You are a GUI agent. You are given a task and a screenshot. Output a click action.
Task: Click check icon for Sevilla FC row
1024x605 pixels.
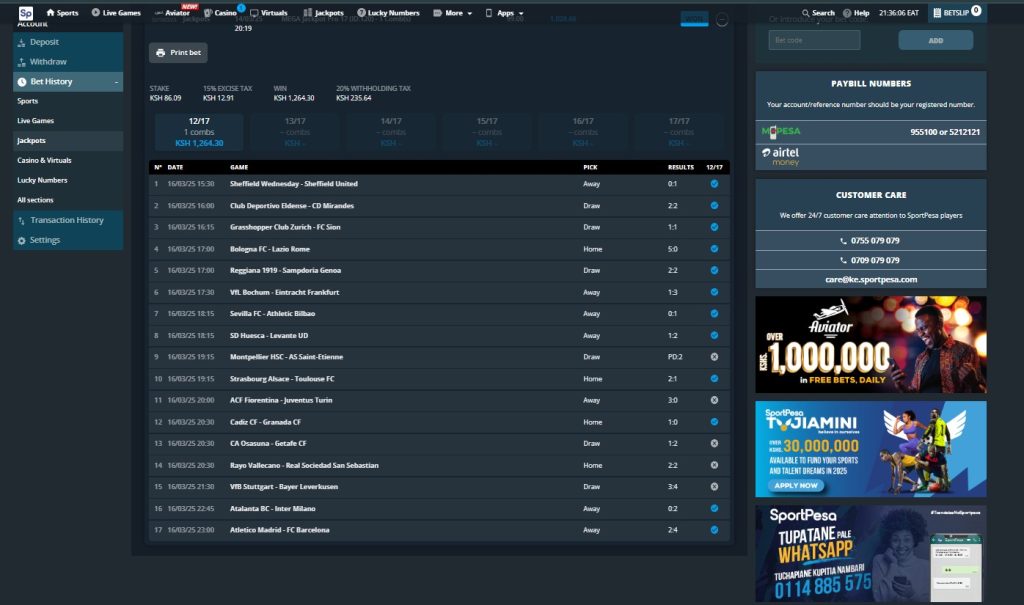(x=714, y=314)
